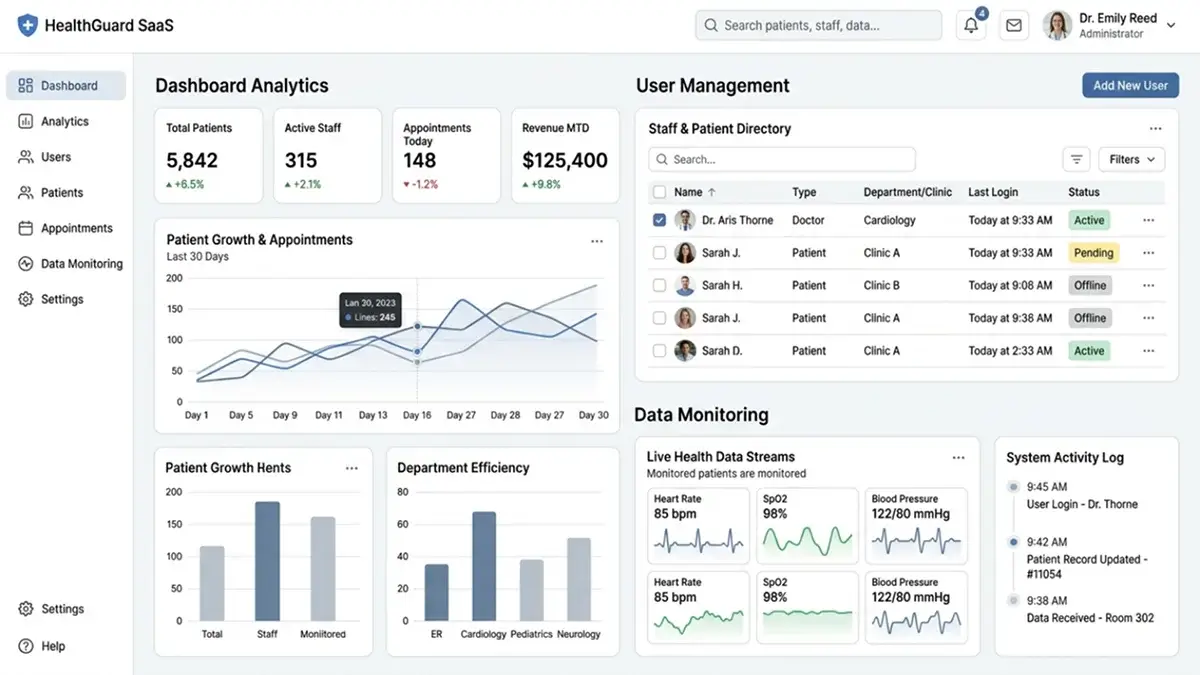Click the directory Search input field
Viewport: 1200px width, 675px height.
(x=781, y=158)
